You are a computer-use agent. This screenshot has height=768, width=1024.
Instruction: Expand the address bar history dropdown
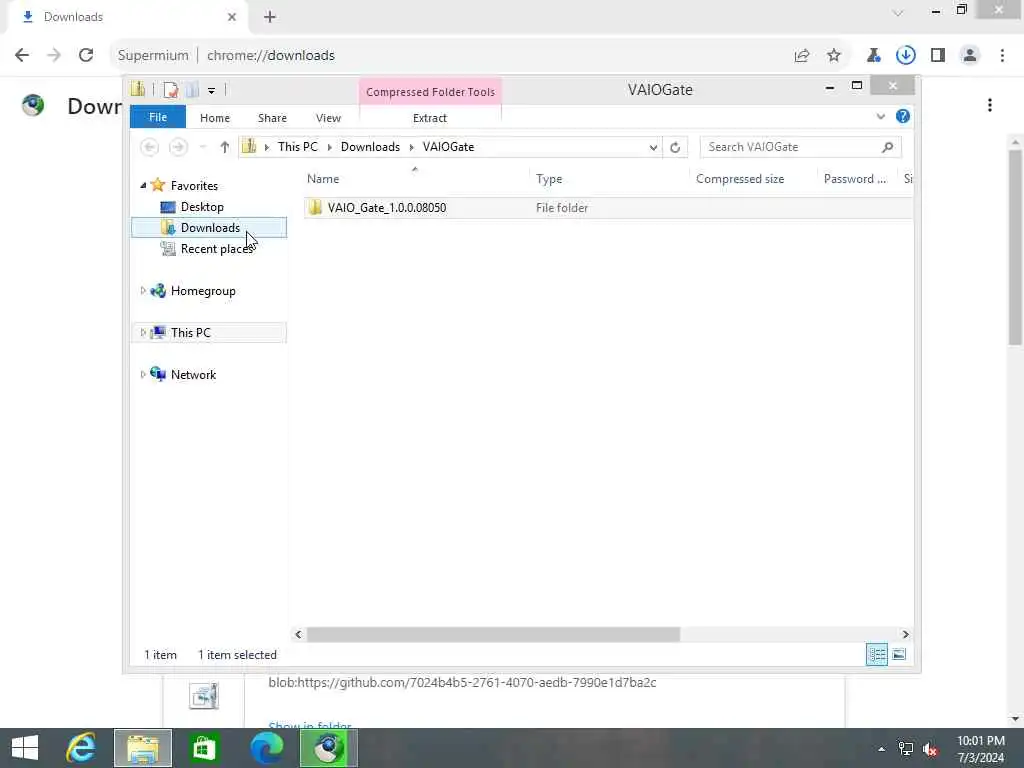pos(653,148)
